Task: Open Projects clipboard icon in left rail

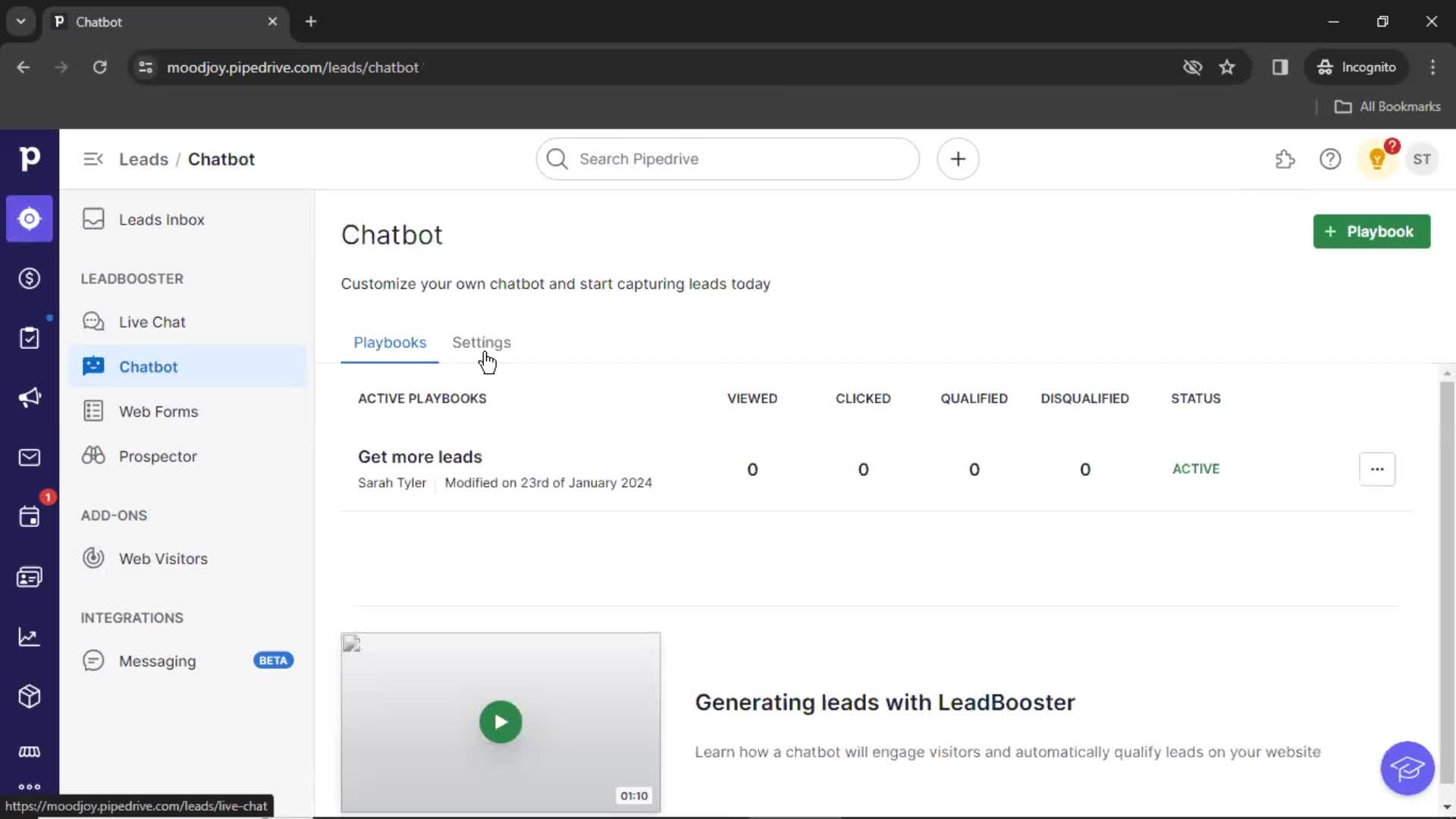Action: (29, 338)
